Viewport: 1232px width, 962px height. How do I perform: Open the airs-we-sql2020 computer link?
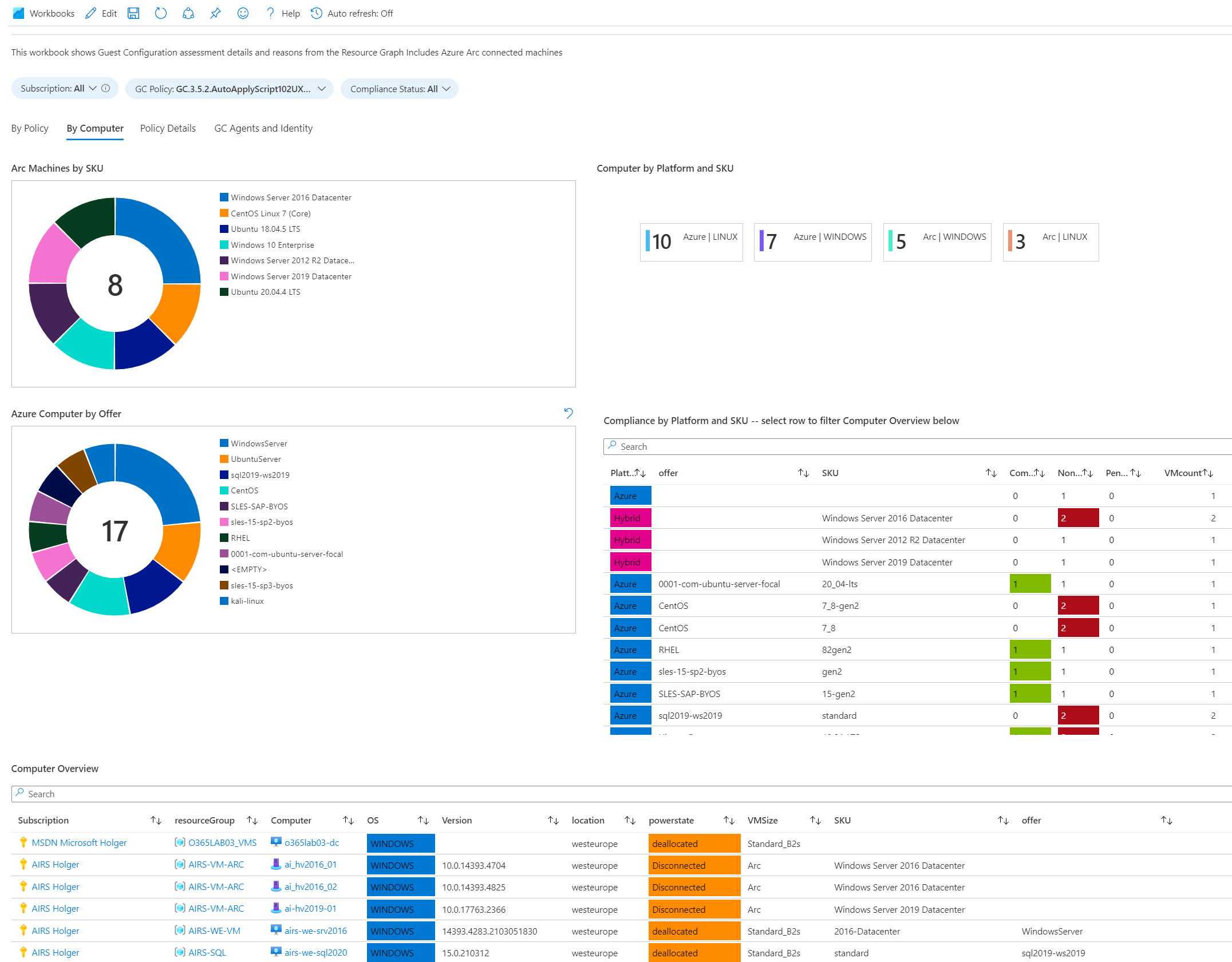pos(316,952)
